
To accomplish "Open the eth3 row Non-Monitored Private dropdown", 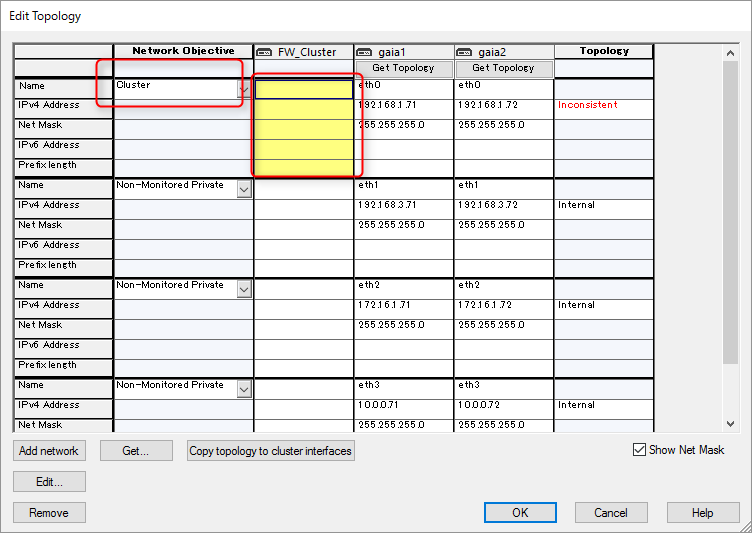I will tap(244, 390).
